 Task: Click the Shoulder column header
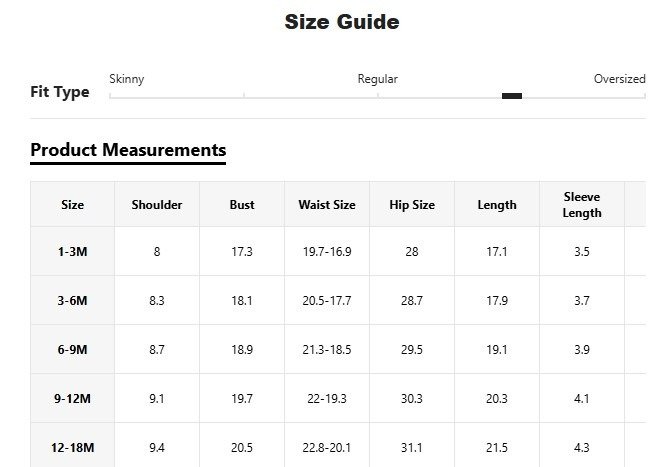157,205
